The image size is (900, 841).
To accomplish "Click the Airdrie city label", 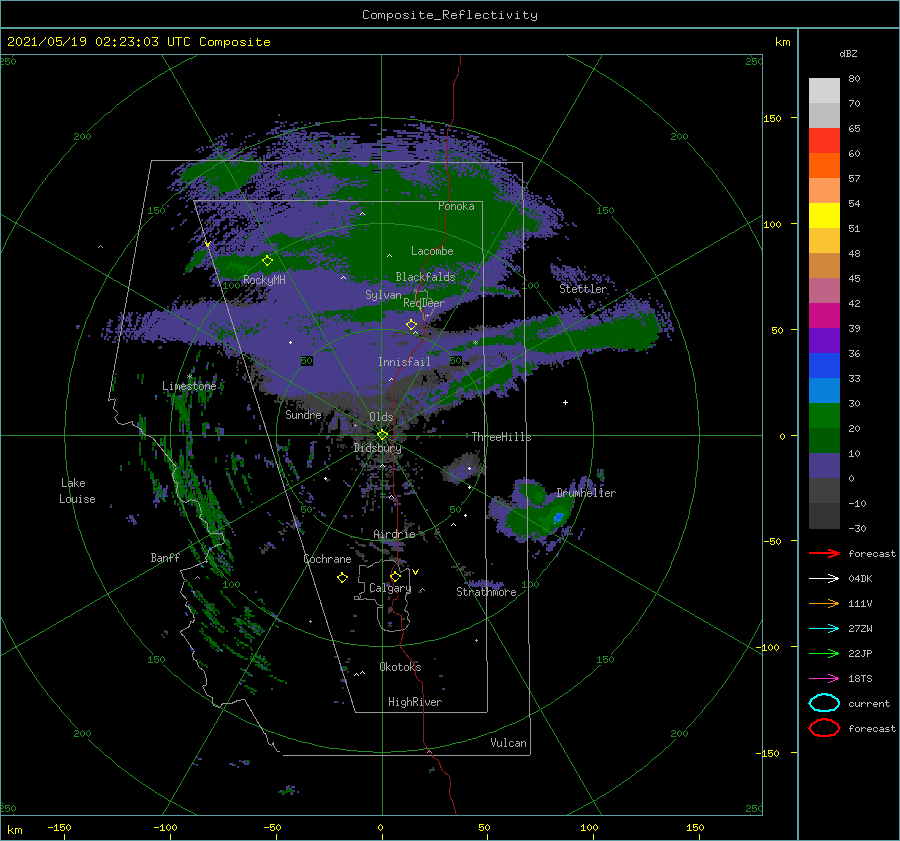I will tap(394, 534).
